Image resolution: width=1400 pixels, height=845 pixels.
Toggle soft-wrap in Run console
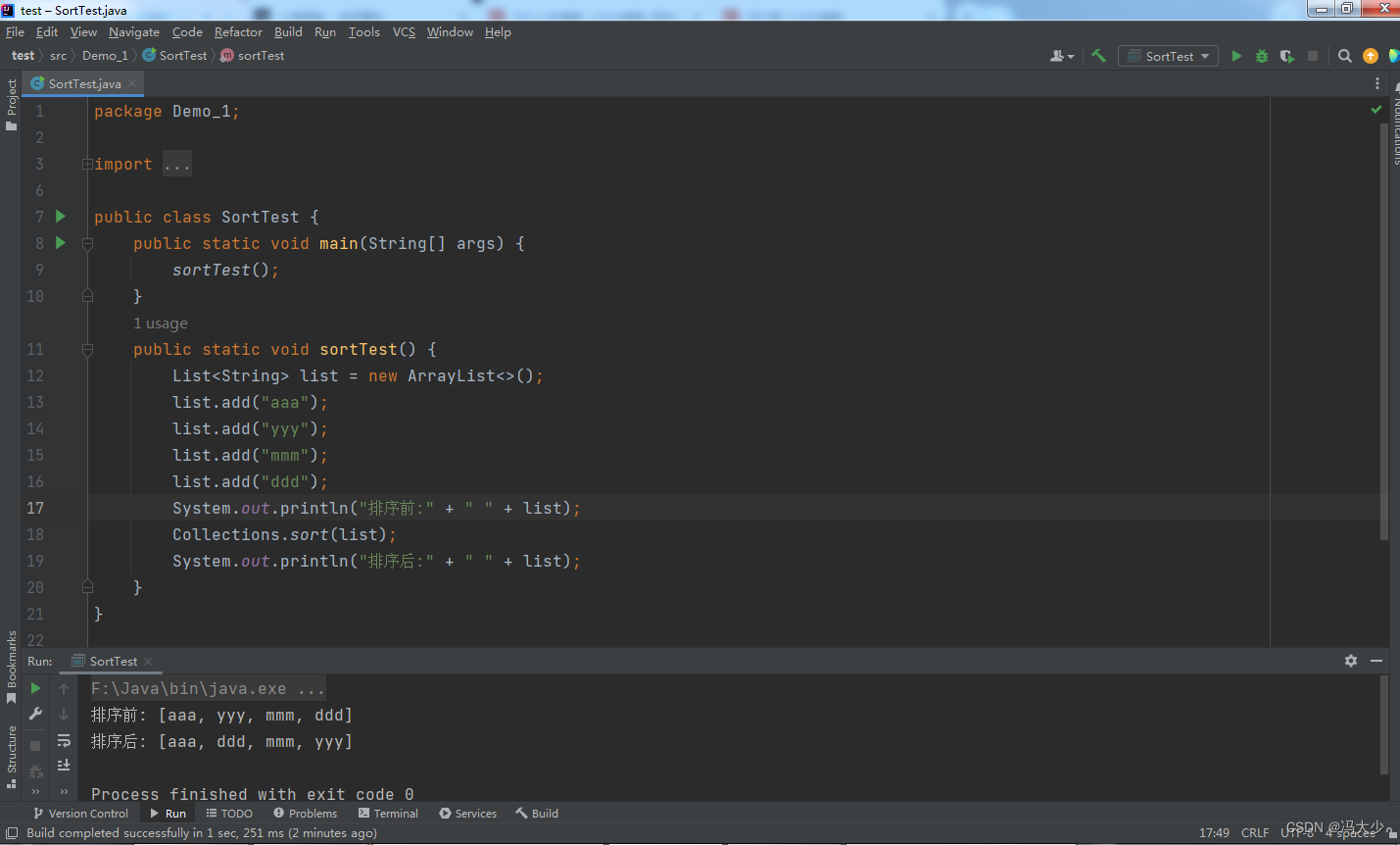tap(64, 740)
